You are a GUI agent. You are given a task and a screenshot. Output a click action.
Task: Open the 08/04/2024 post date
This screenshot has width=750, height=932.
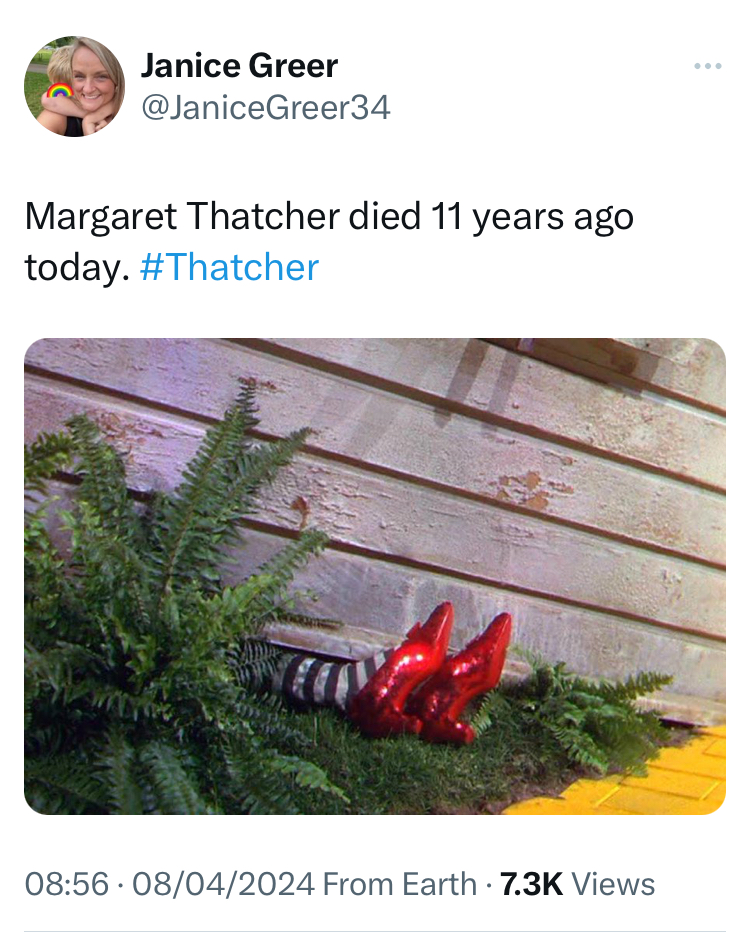(223, 884)
